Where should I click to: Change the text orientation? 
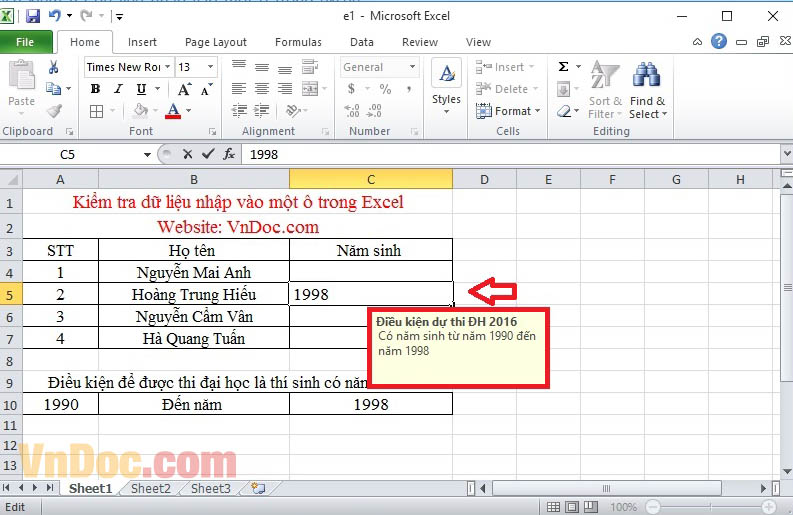pos(293,111)
